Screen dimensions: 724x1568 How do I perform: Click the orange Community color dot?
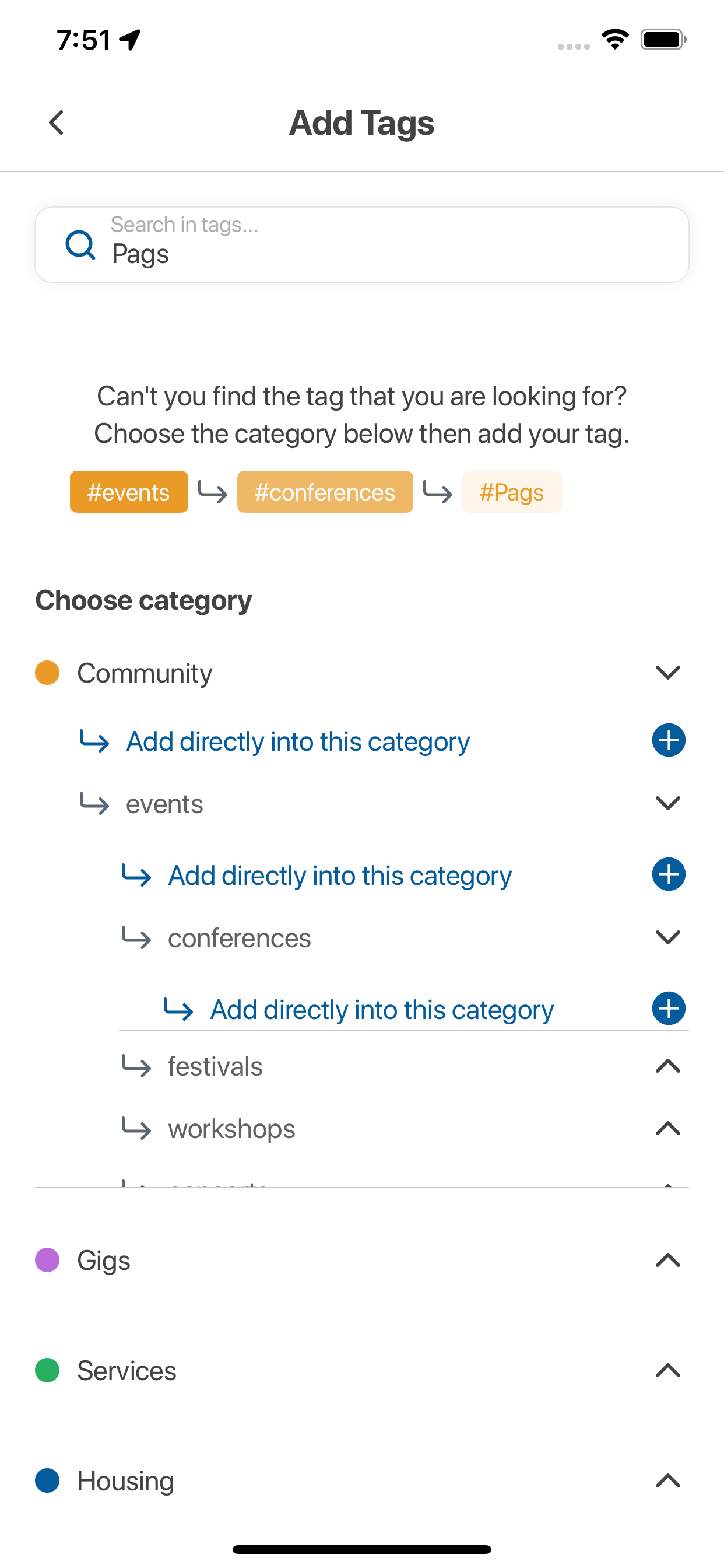click(47, 673)
